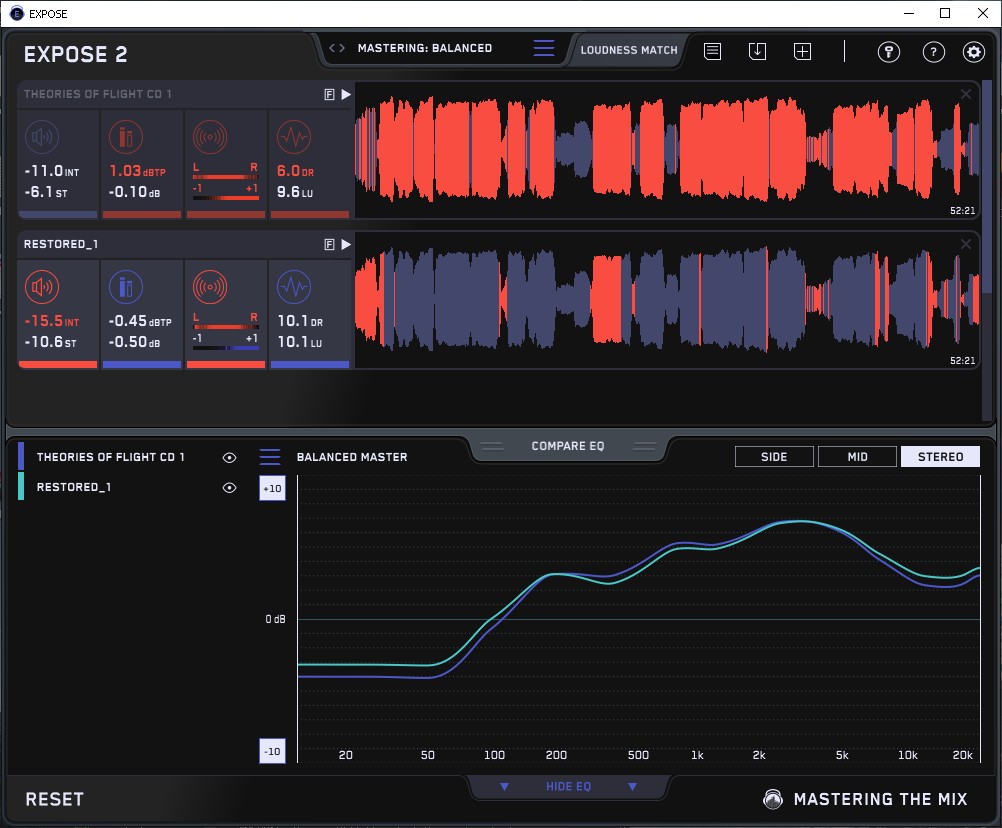Open the Balanced Master EQ target menu
1002x828 pixels.
(270, 457)
